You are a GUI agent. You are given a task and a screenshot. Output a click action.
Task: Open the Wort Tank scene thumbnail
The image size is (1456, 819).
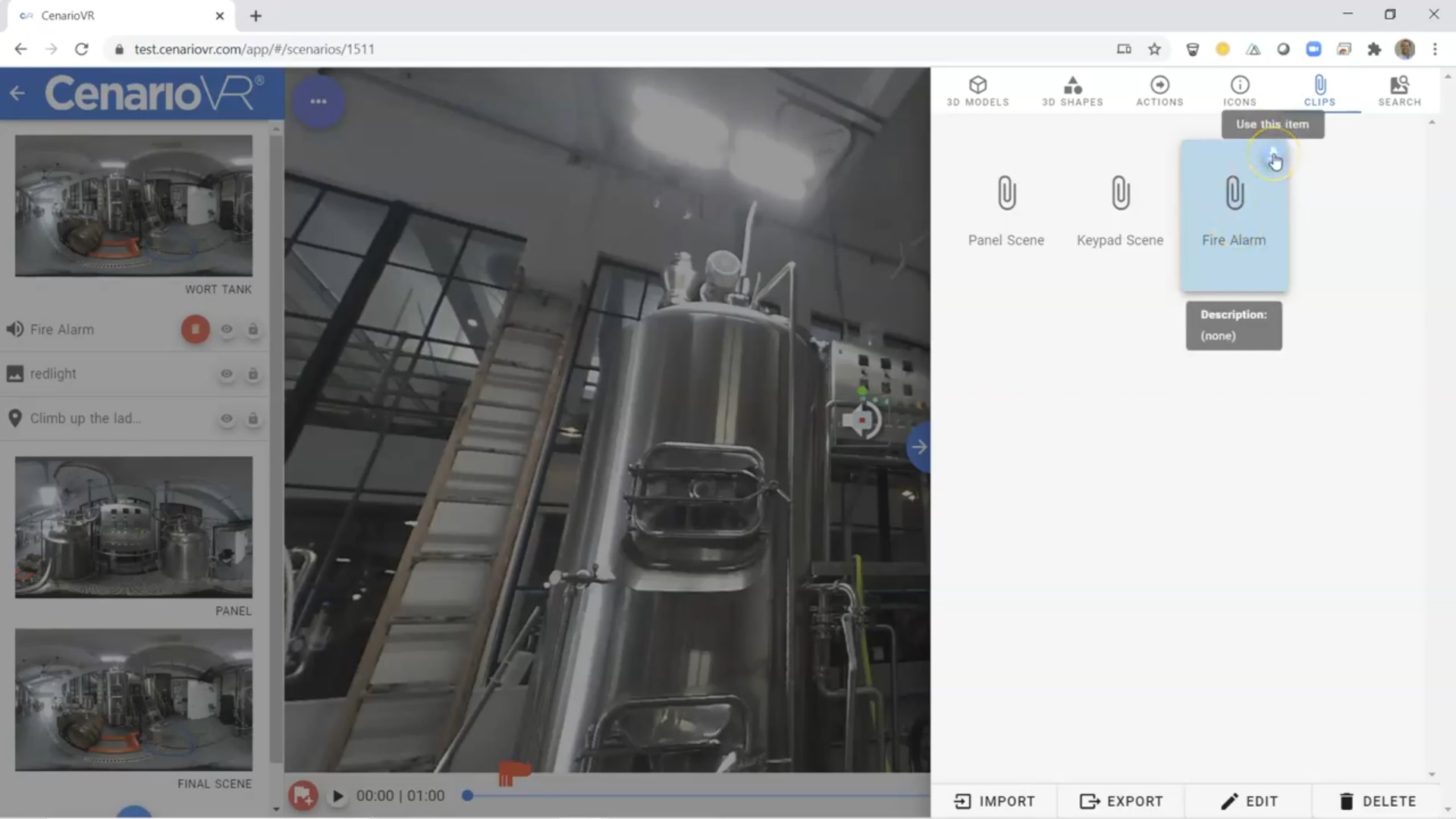(133, 206)
